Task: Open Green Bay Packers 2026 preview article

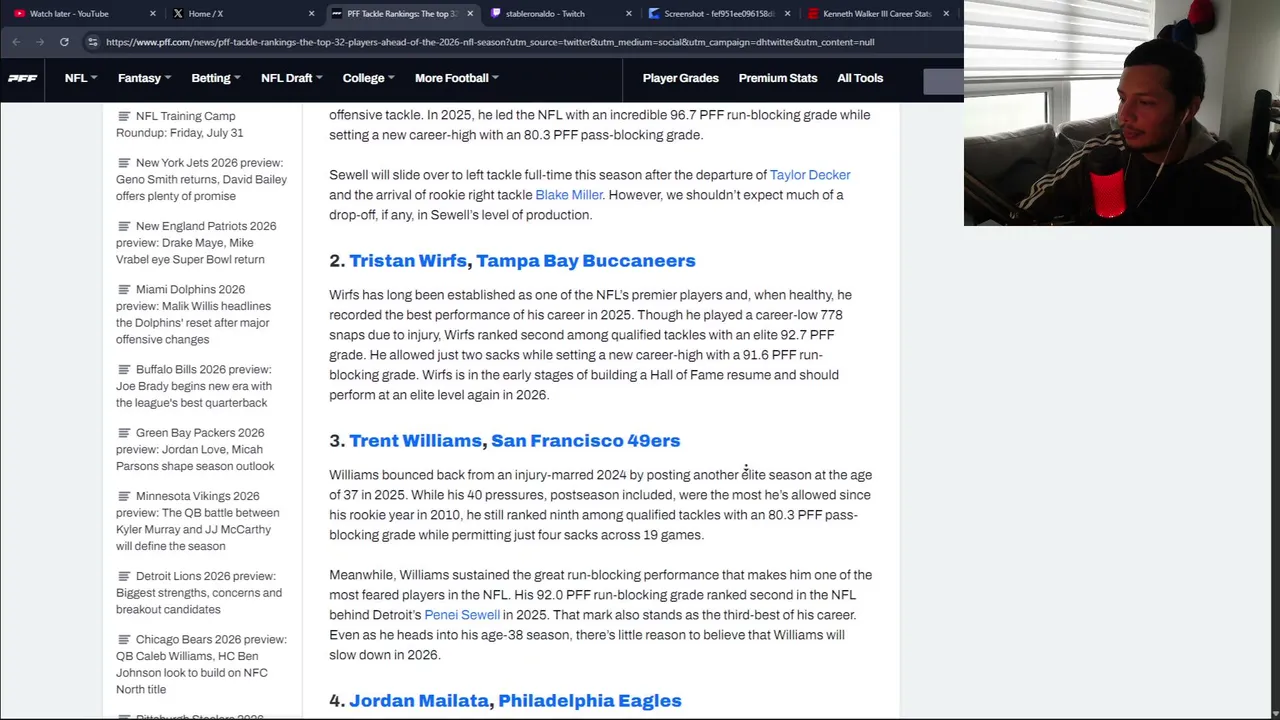Action: (x=195, y=449)
